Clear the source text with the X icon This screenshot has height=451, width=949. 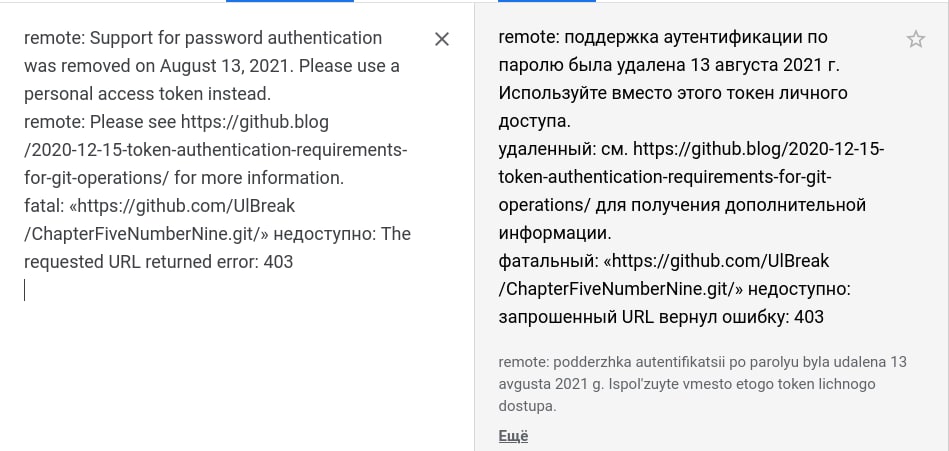(442, 39)
